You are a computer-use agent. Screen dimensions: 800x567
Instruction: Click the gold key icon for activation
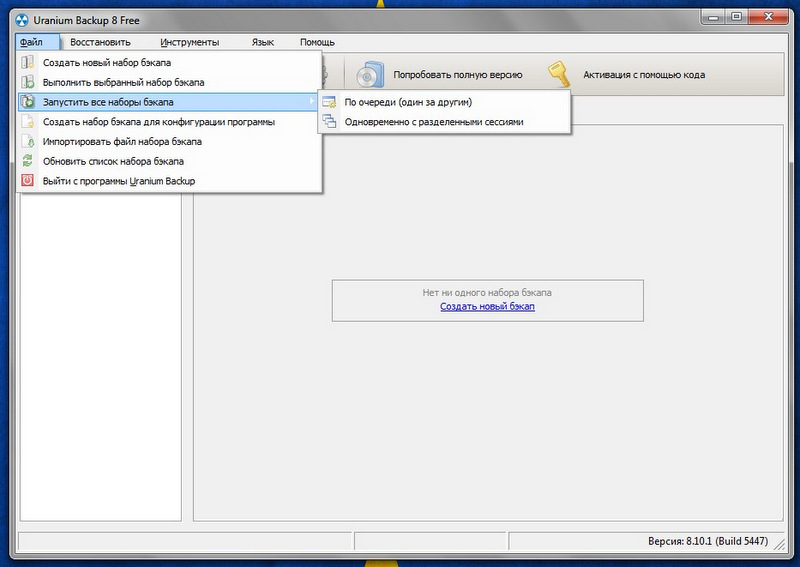click(x=559, y=75)
